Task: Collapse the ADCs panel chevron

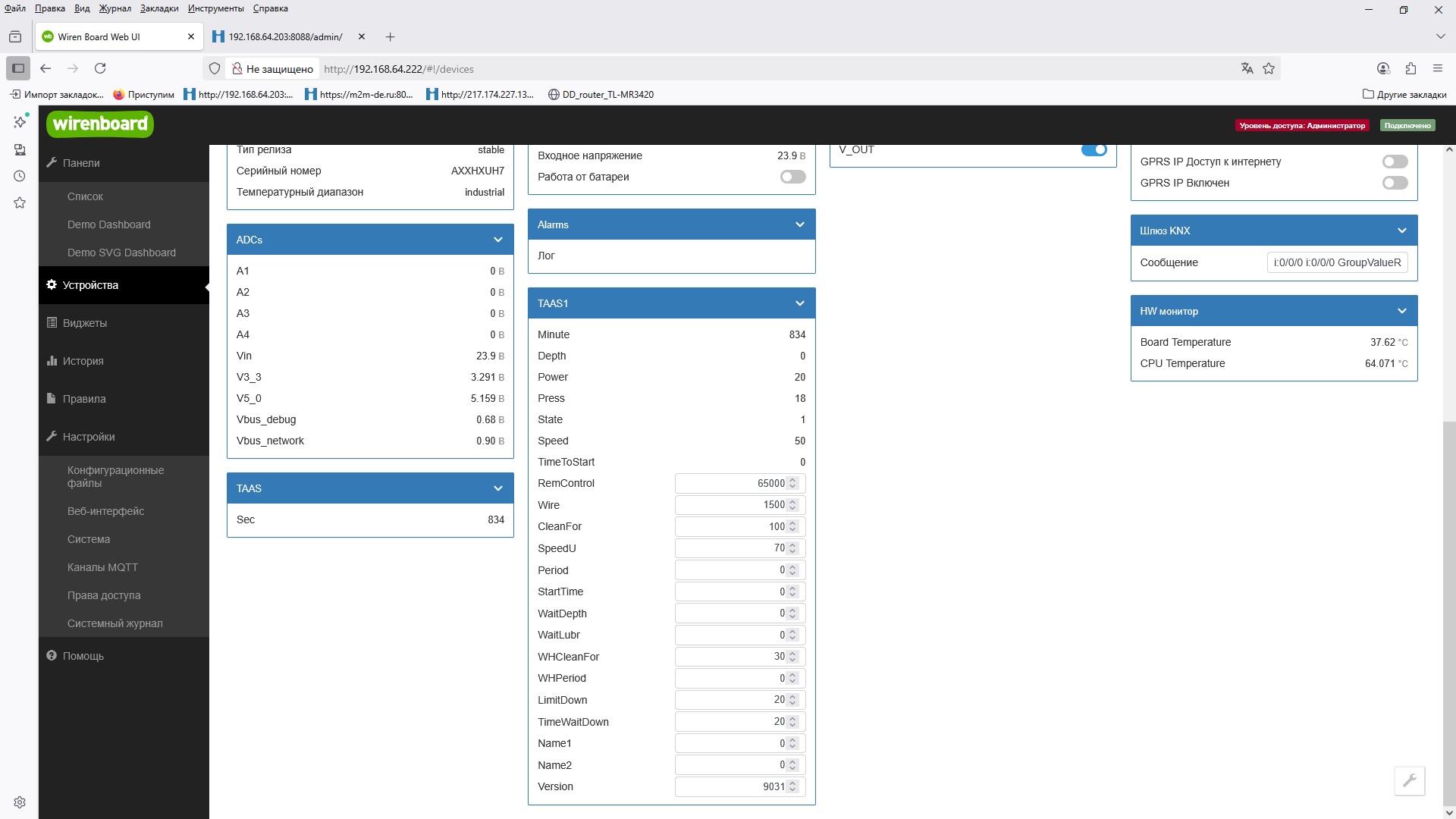Action: (498, 240)
